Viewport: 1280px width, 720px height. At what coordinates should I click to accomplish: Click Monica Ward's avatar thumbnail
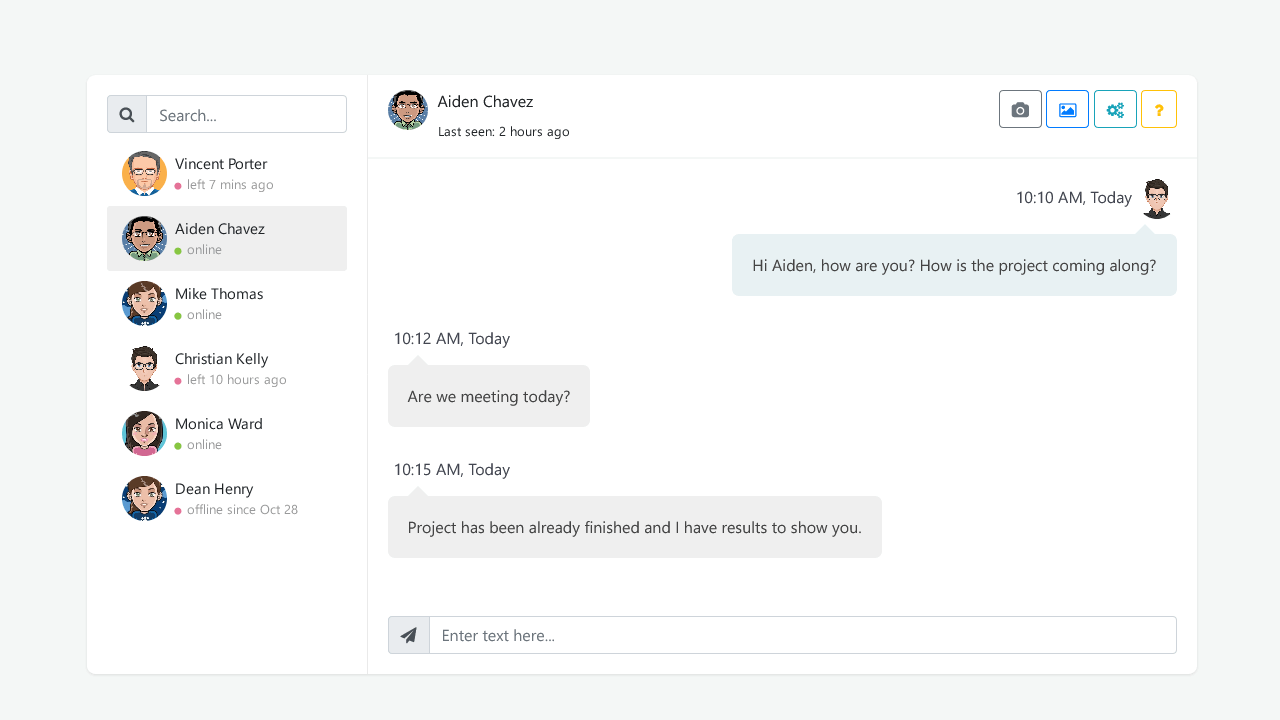pyautogui.click(x=144, y=432)
